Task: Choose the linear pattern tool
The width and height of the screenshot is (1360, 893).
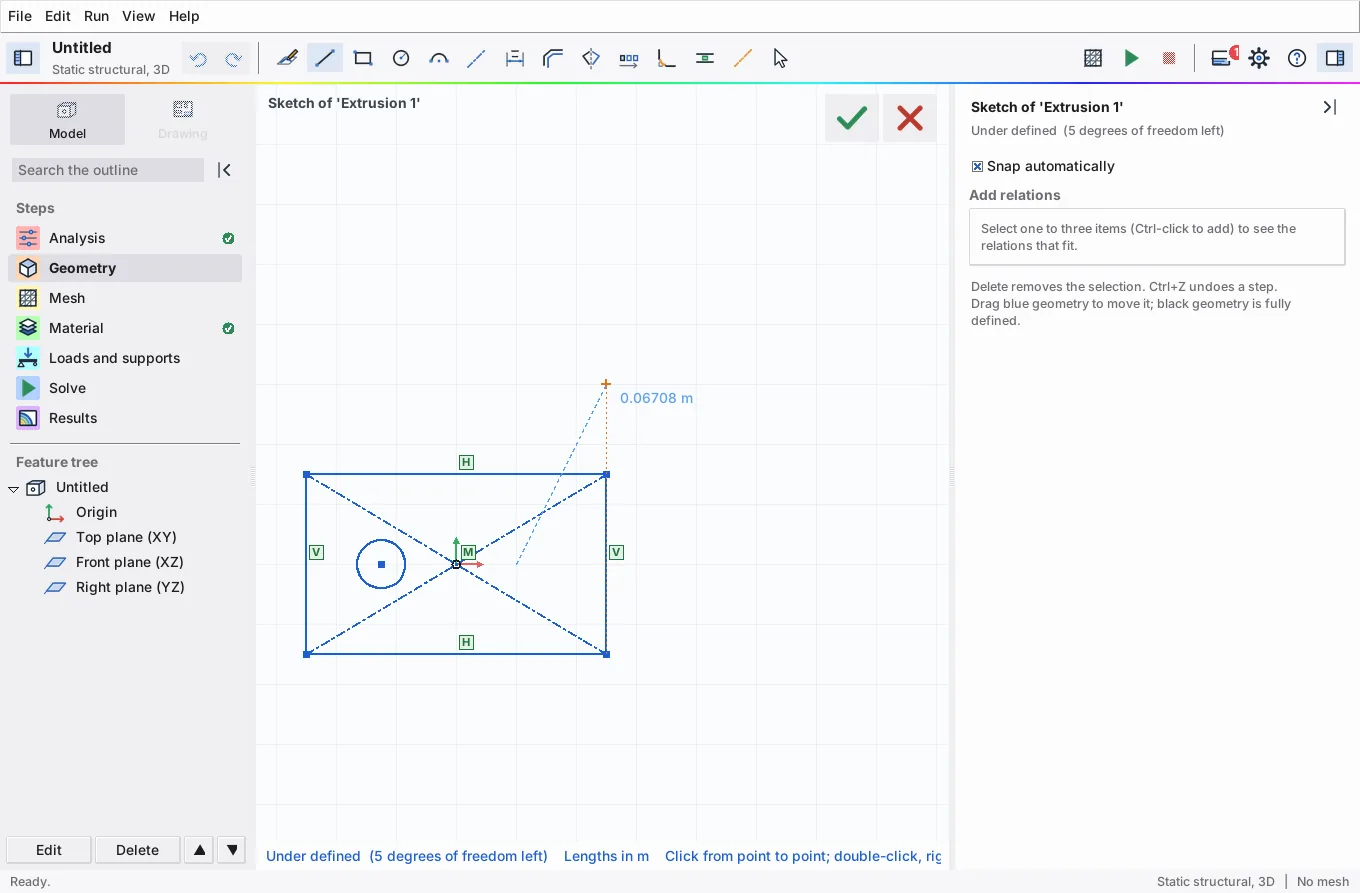Action: pos(629,58)
